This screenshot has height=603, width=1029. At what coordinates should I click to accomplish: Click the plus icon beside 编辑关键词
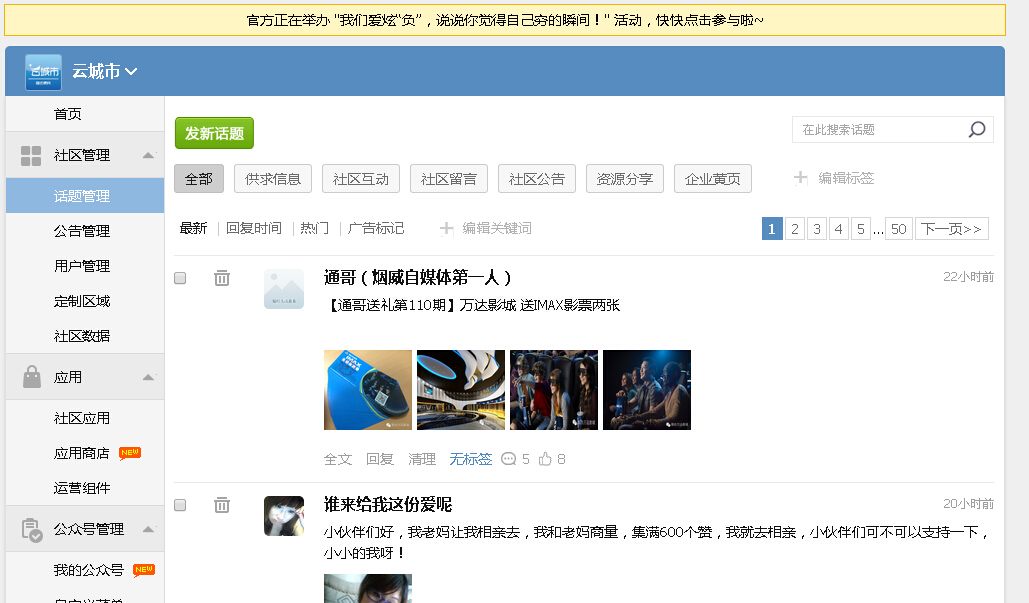[x=446, y=228]
